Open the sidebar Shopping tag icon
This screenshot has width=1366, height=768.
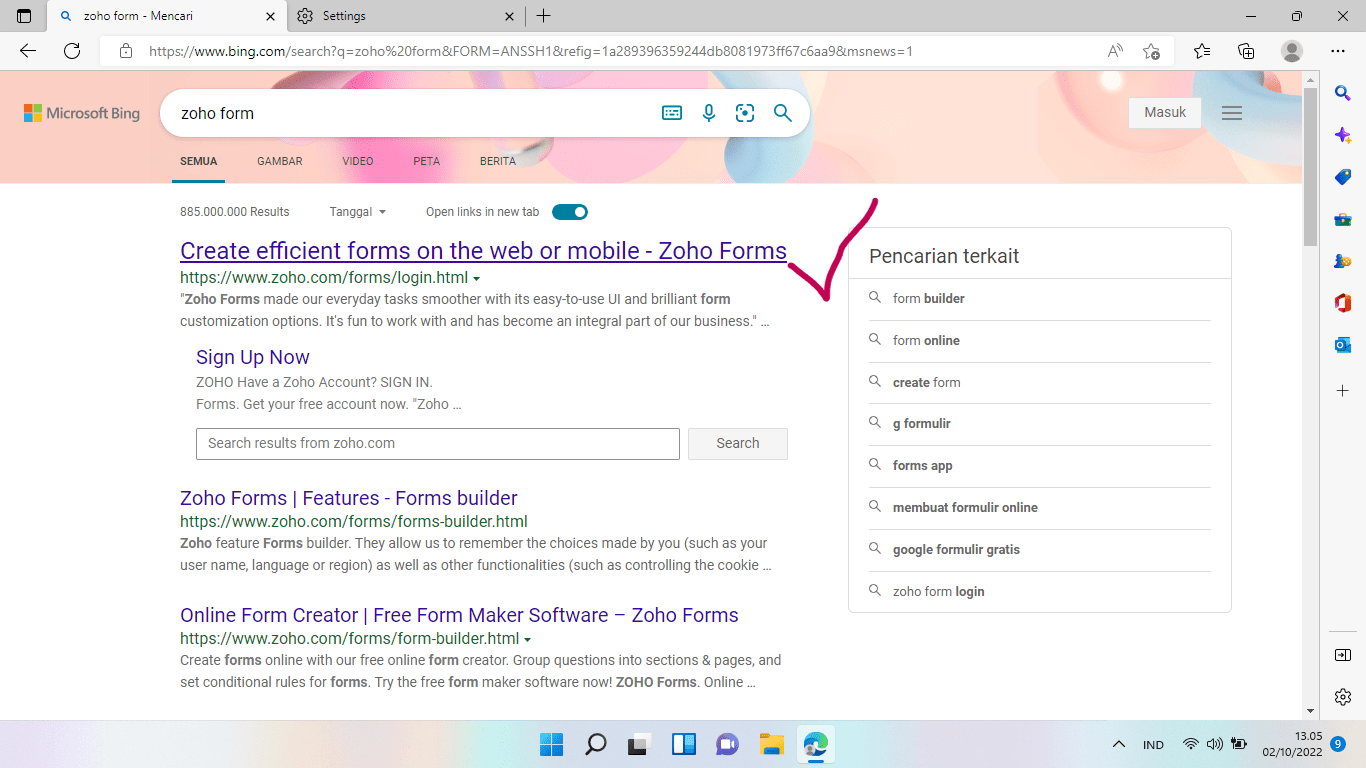pos(1343,177)
